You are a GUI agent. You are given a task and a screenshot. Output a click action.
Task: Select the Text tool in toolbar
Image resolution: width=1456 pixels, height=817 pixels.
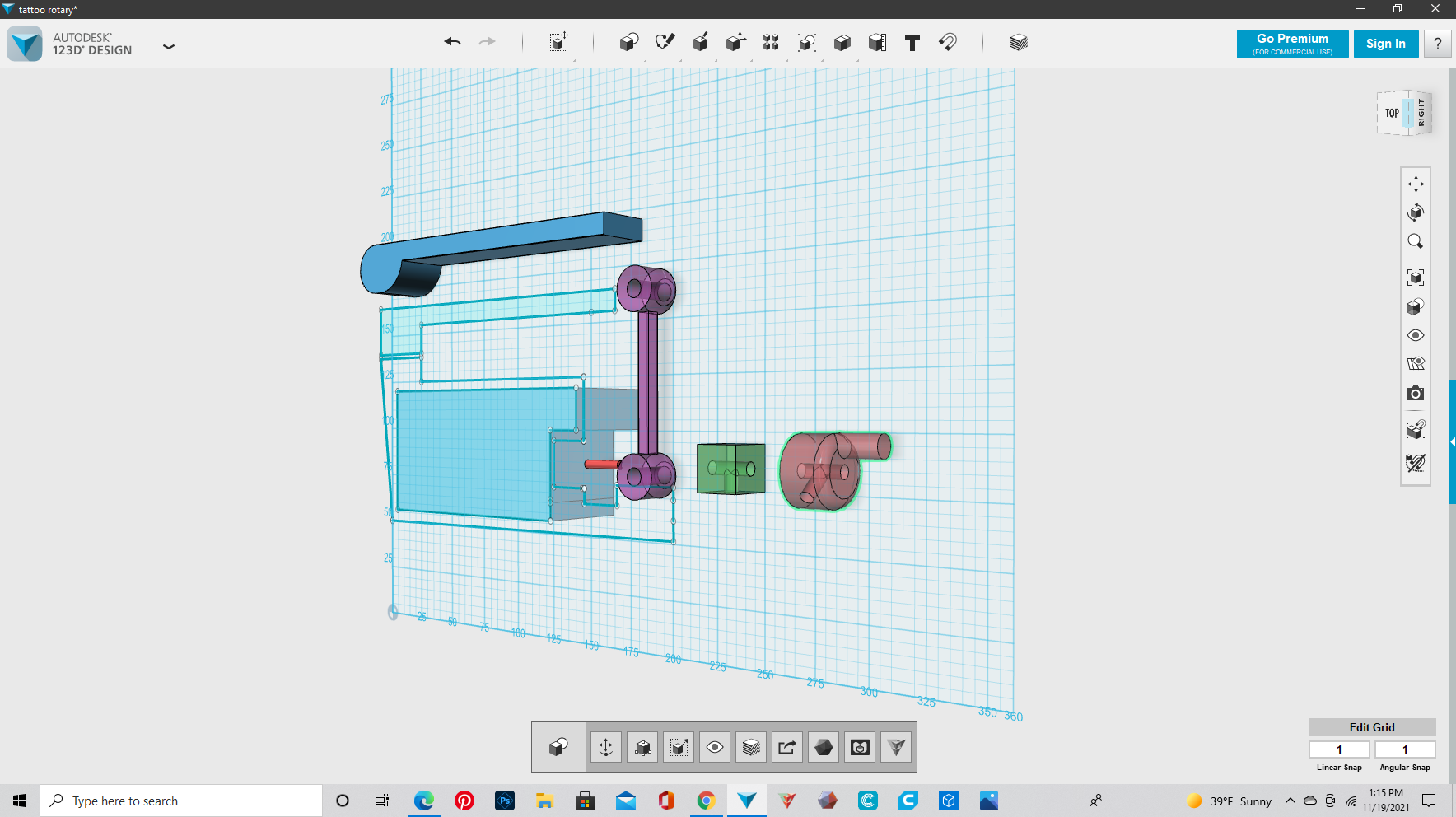tap(912, 43)
